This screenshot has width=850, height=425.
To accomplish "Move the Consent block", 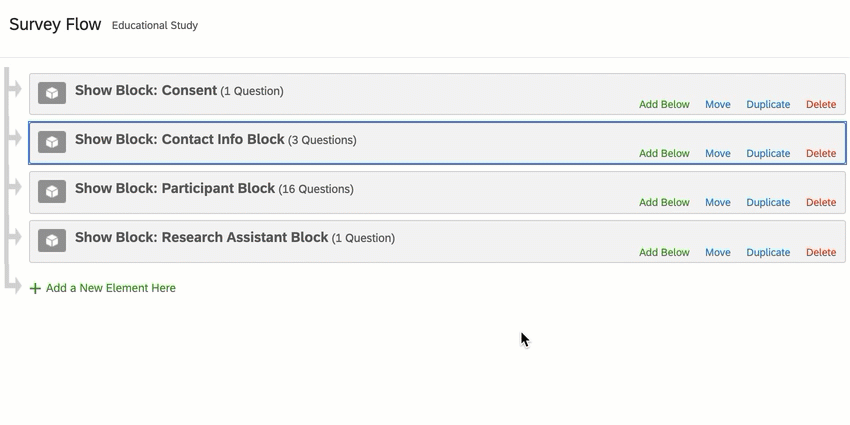I will coord(717,104).
